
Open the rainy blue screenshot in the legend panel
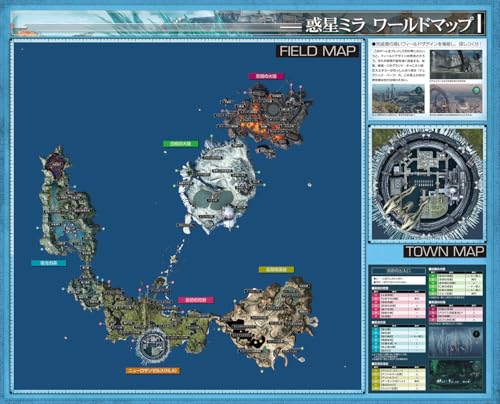(456, 341)
